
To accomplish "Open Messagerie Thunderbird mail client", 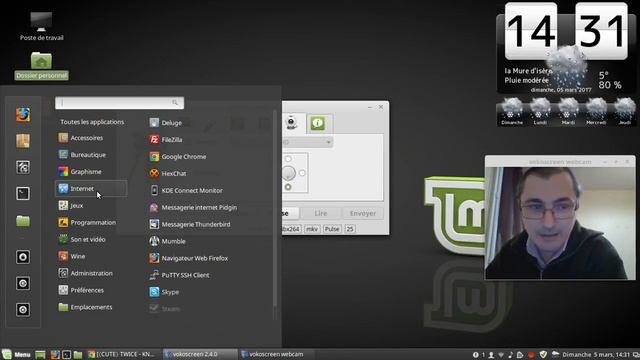I will 190,224.
